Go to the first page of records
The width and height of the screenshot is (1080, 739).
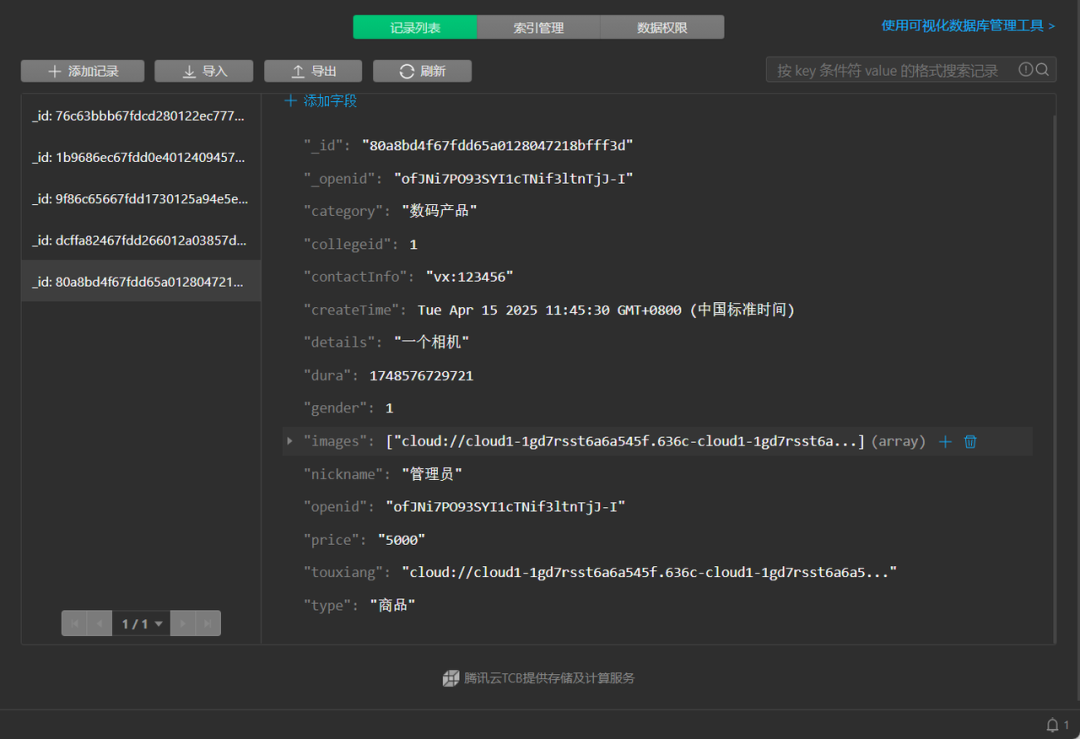(74, 624)
